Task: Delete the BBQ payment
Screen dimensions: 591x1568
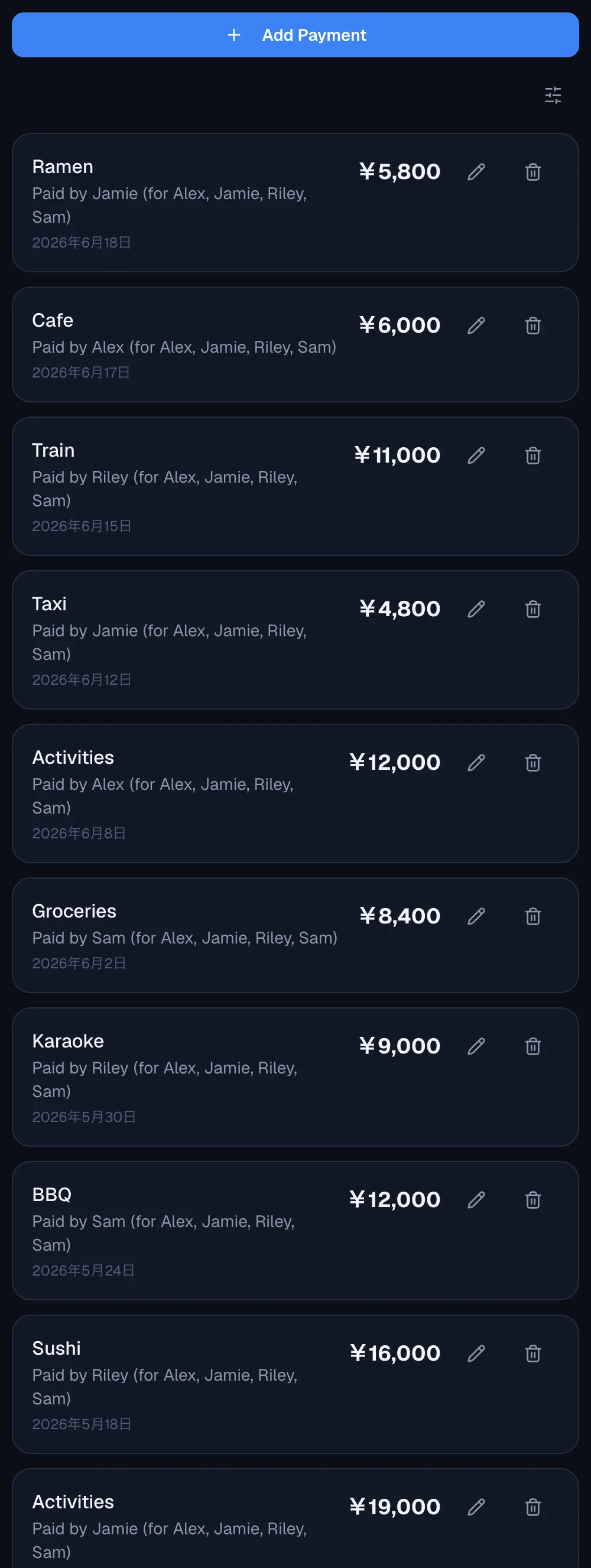Action: (532, 1200)
